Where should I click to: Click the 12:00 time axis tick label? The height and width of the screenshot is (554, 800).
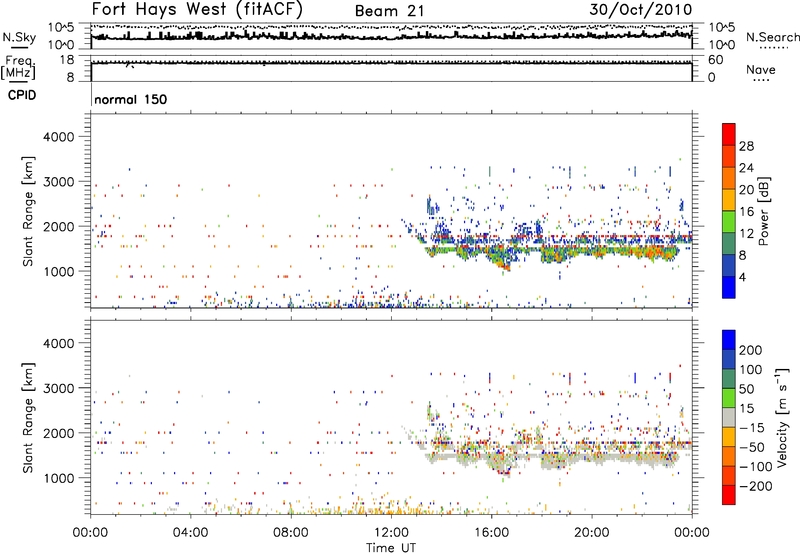[391, 533]
